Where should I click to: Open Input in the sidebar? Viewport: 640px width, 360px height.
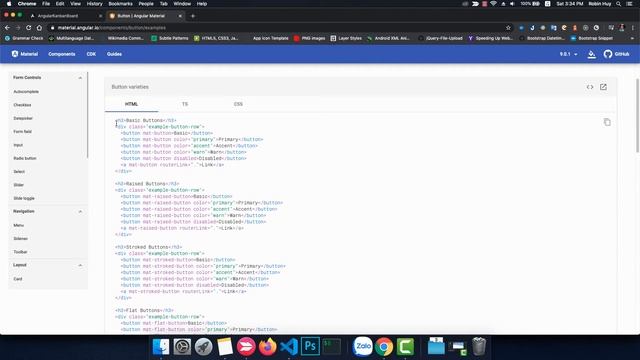[18, 145]
